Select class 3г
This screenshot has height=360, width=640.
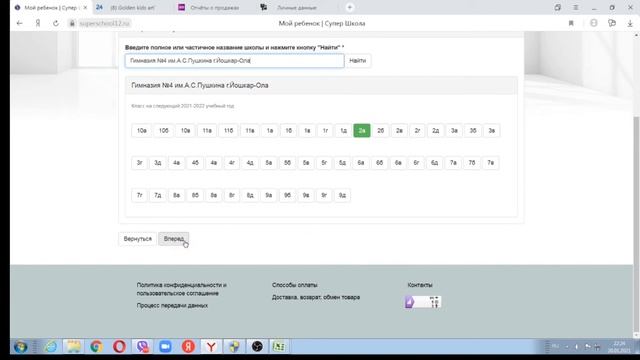pyautogui.click(x=139, y=163)
